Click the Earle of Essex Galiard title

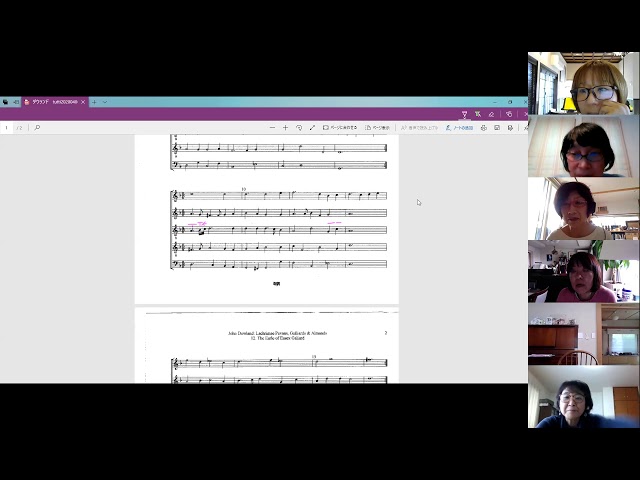[x=278, y=338]
